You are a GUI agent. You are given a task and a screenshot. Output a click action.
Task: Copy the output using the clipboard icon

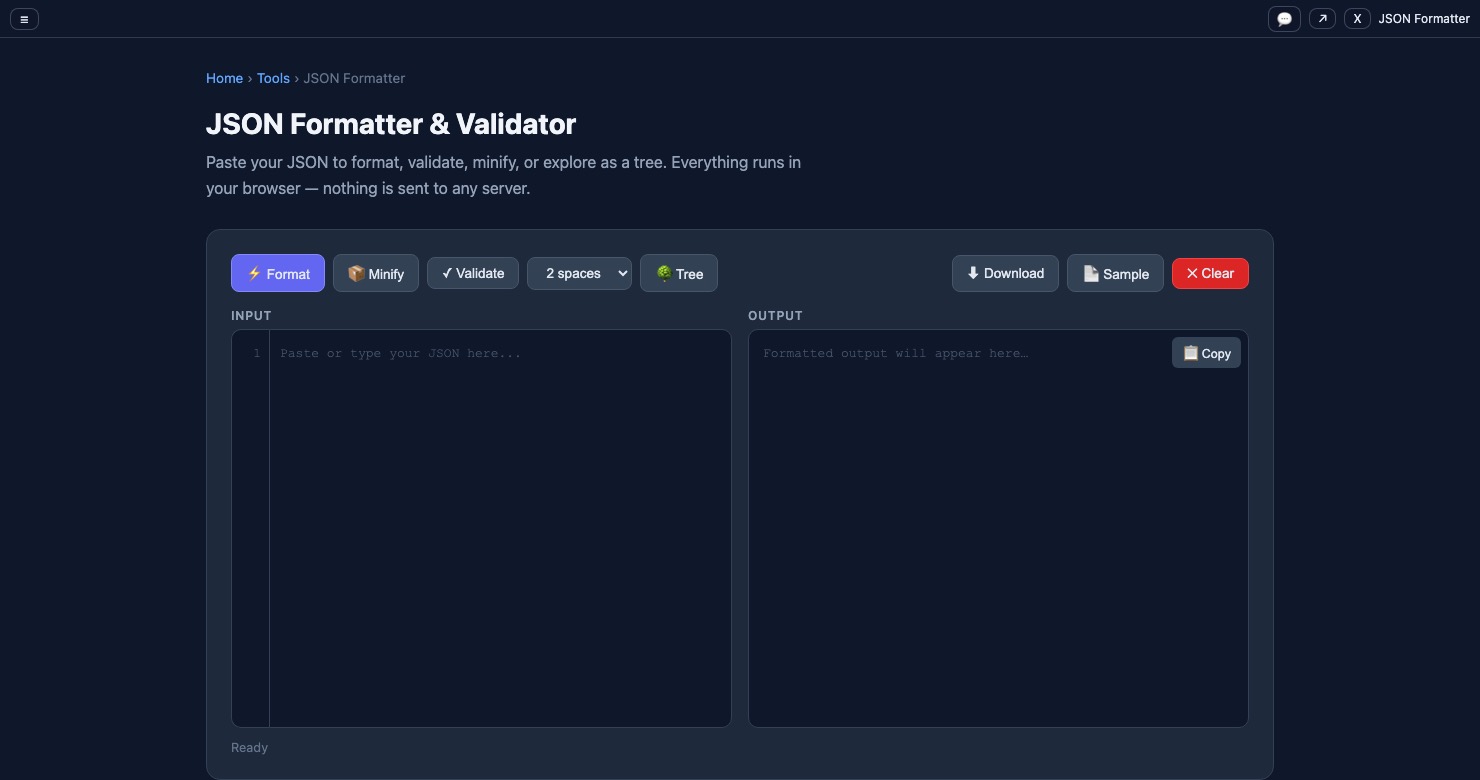1205,353
